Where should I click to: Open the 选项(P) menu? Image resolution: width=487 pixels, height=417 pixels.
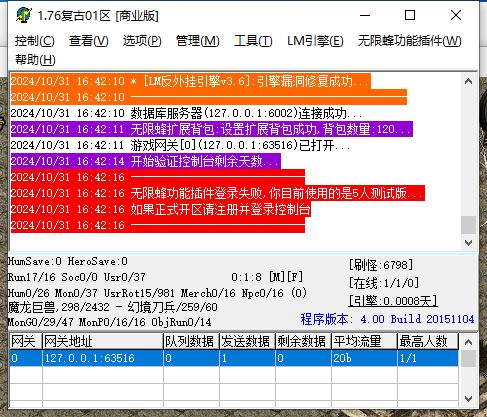142,41
